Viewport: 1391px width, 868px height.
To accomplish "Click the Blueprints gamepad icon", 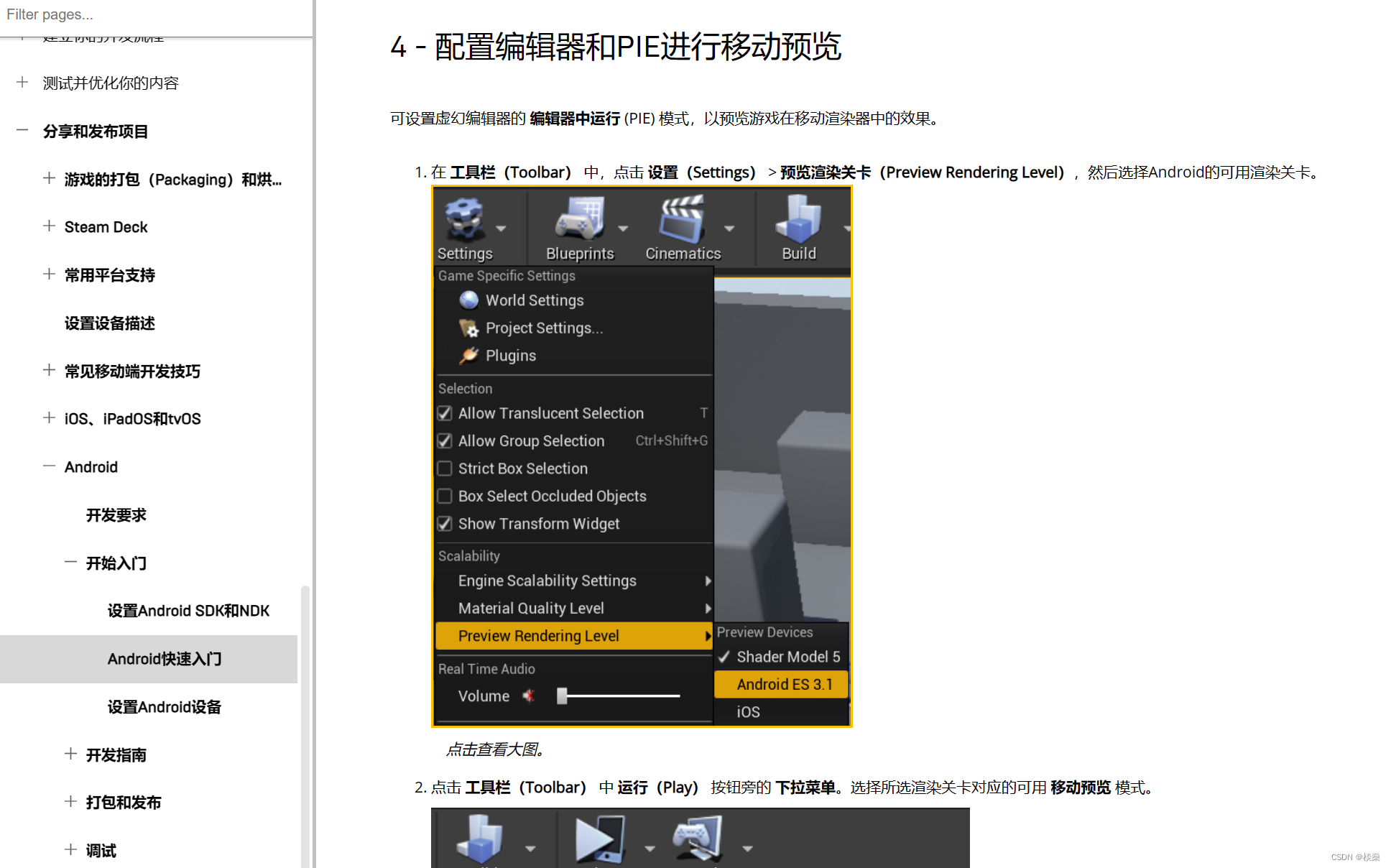I will point(579,220).
